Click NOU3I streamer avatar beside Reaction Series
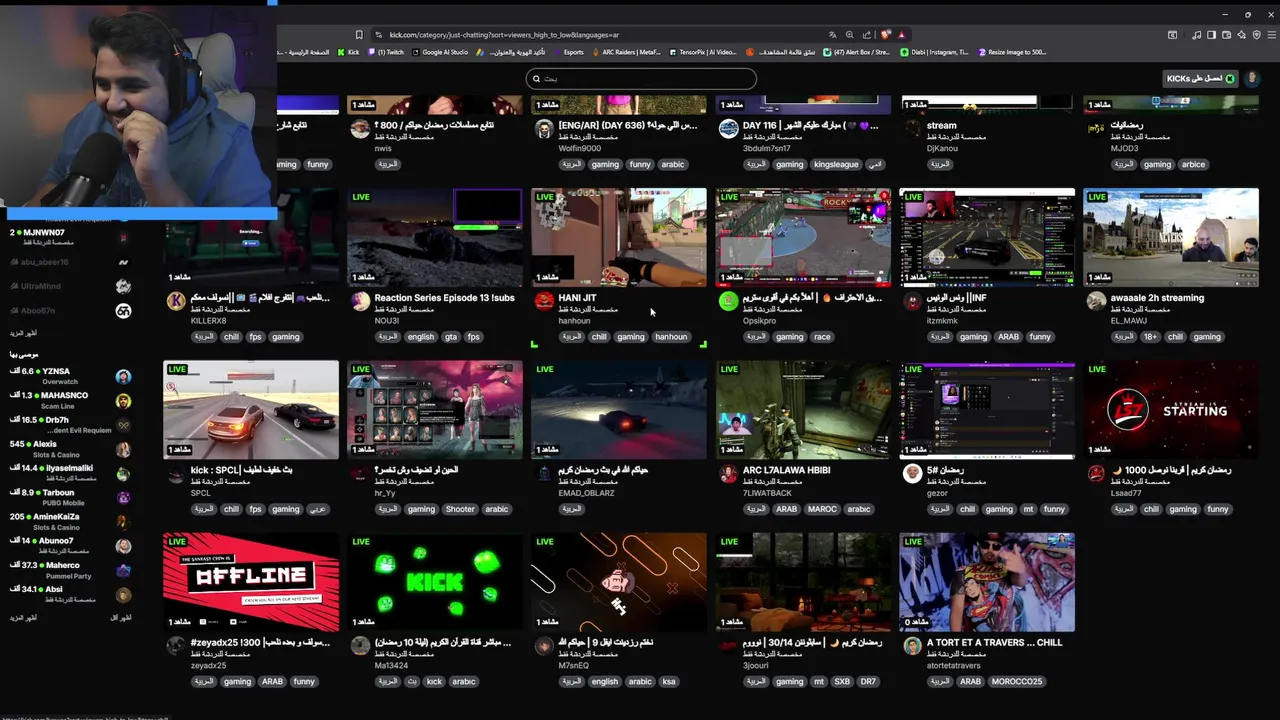 360,300
